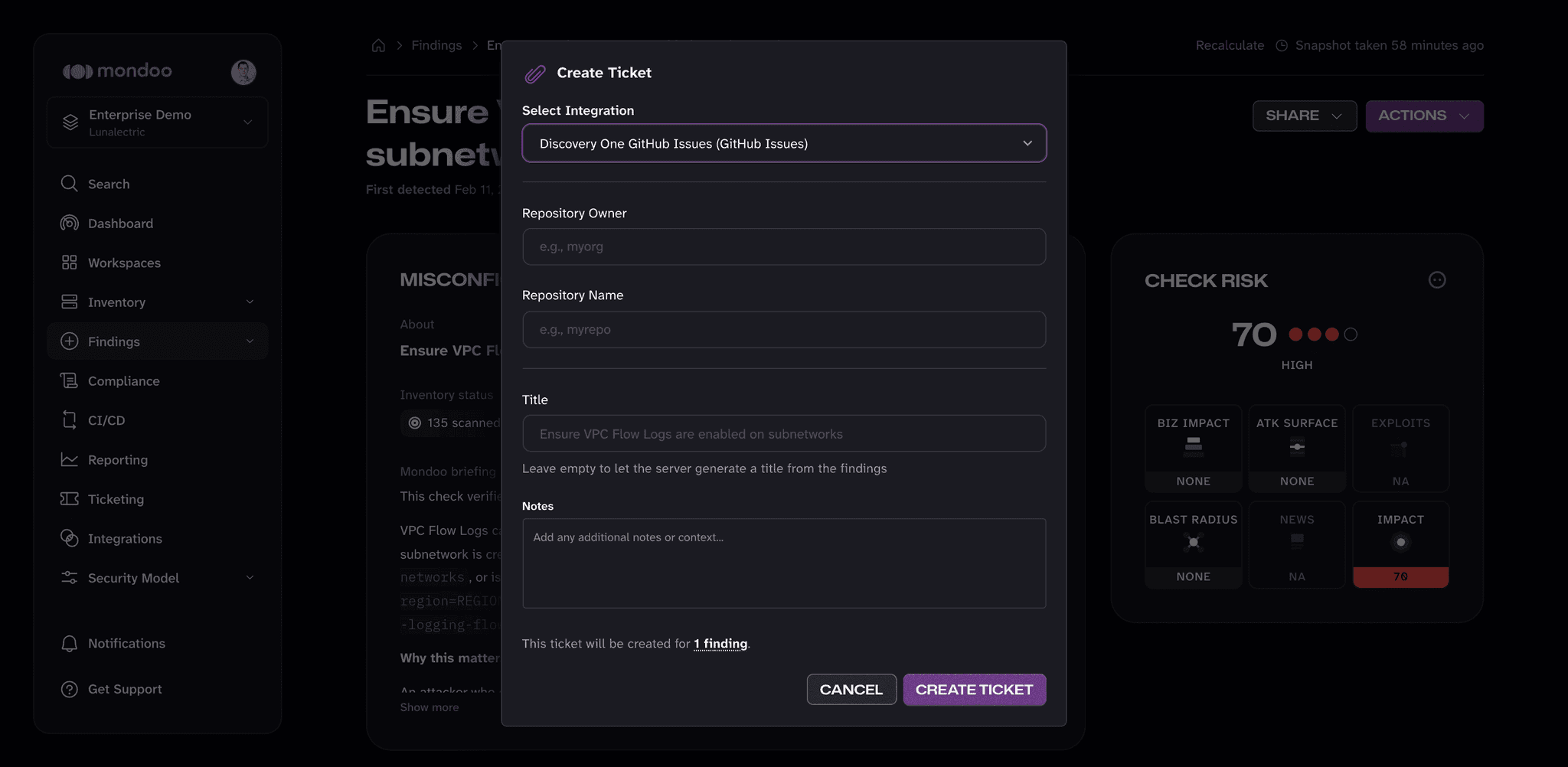Click the Dashboard gauge icon
Image resolution: width=1568 pixels, height=767 pixels.
click(x=69, y=223)
